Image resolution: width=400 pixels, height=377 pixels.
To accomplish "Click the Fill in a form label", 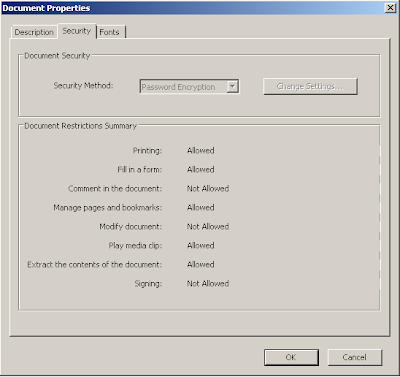I will coord(140,170).
